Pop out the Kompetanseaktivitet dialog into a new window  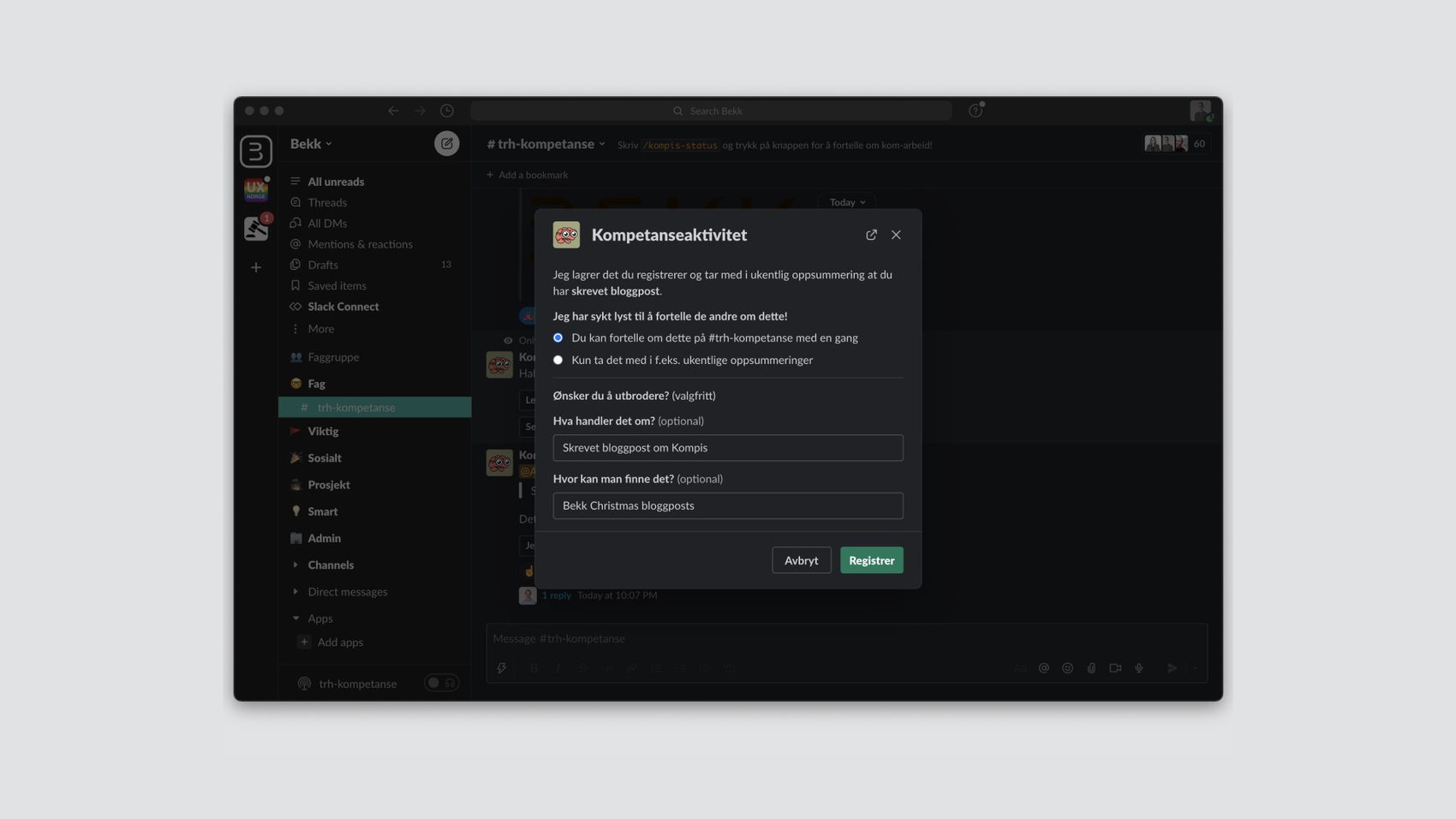[871, 235]
